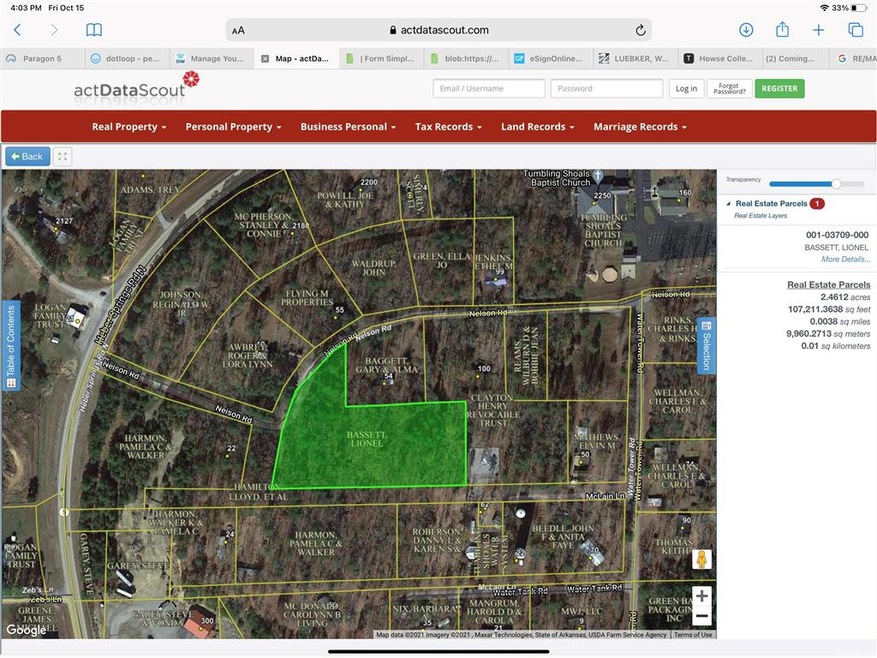877x658 pixels.
Task: Reload page using address bar refresh icon
Action: point(640,30)
